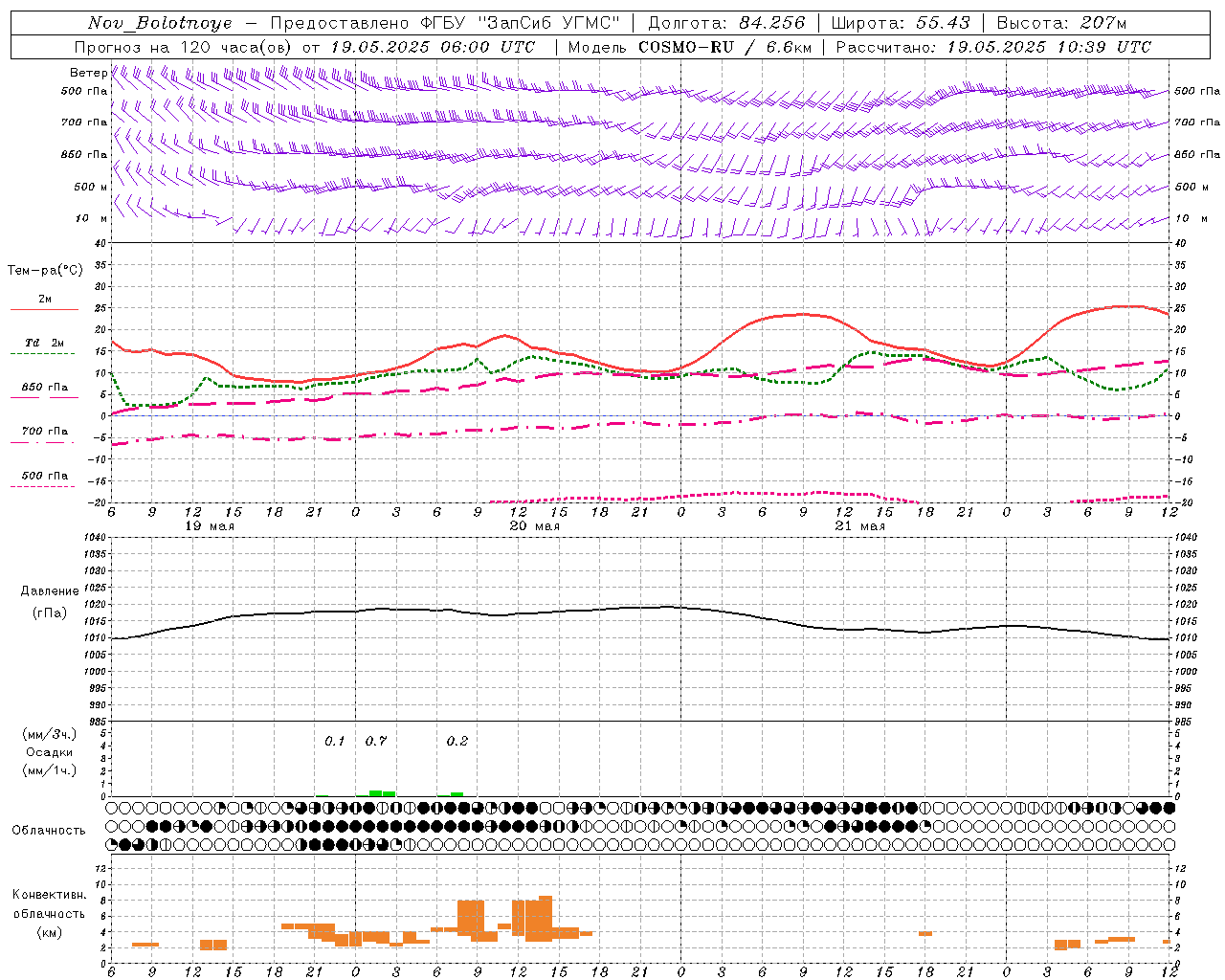The width and height of the screenshot is (1225, 980).
Task: Click the Давление pressure panel label
Action: [50, 591]
